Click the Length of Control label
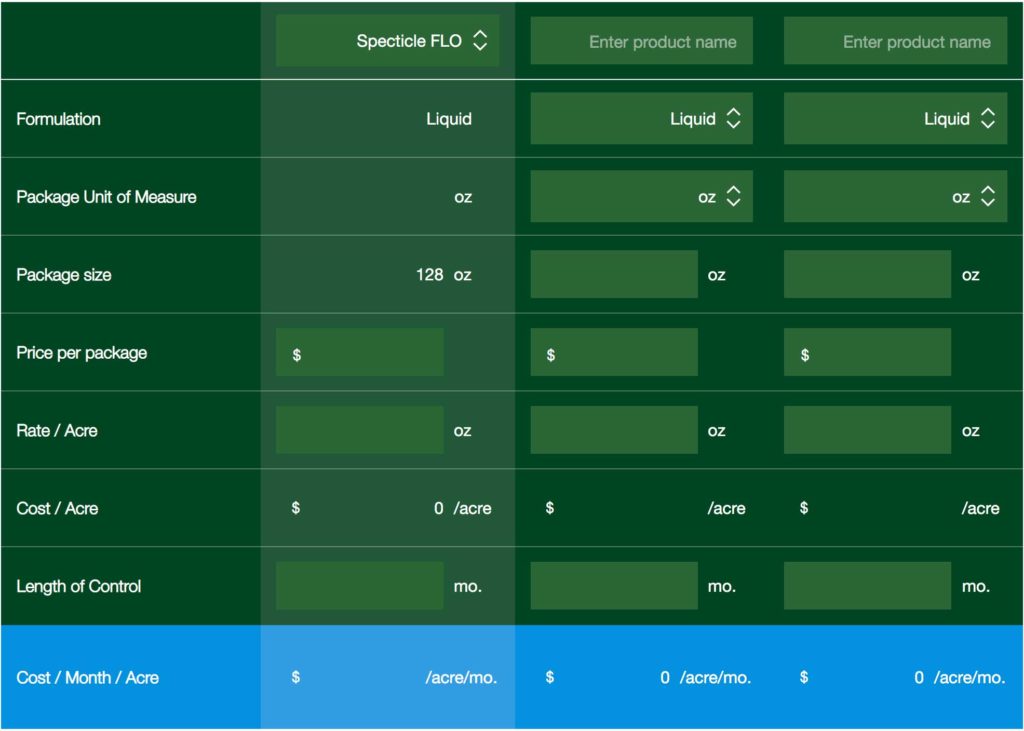Screen dimensions: 1024x731 pyautogui.click(x=79, y=586)
